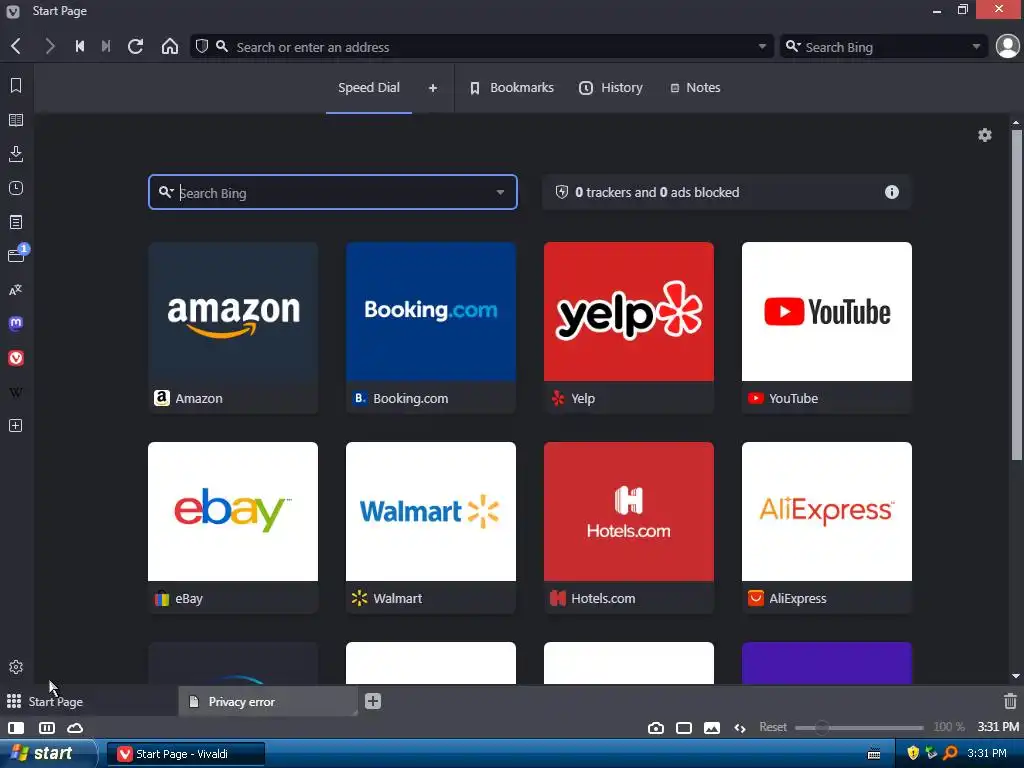Screen dimensions: 1024x768
Task: Go back to the previous page
Action: 16,46
